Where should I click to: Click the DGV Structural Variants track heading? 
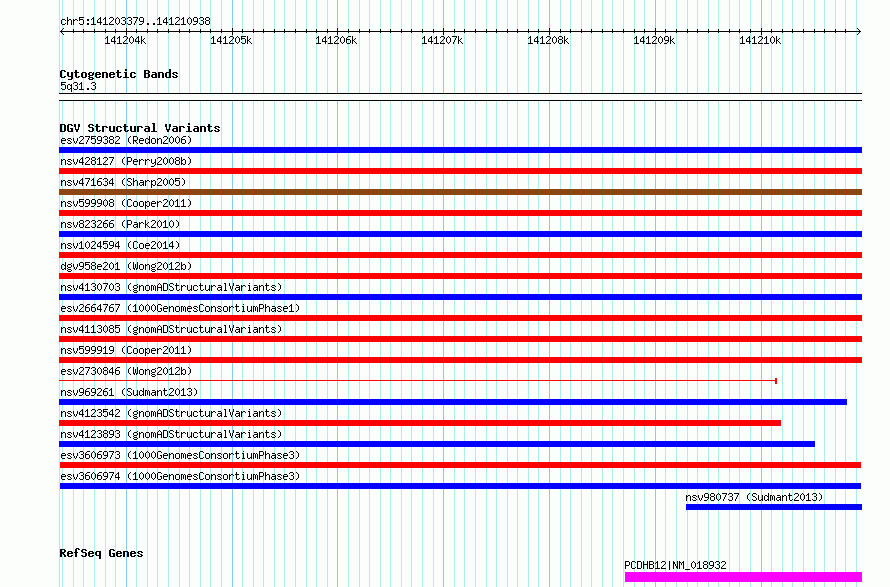click(x=140, y=128)
